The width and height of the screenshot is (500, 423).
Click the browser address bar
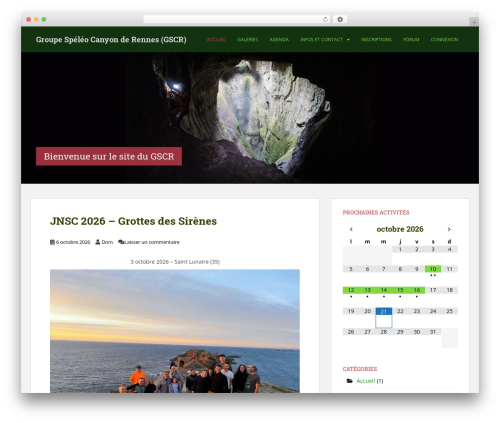tap(237, 19)
